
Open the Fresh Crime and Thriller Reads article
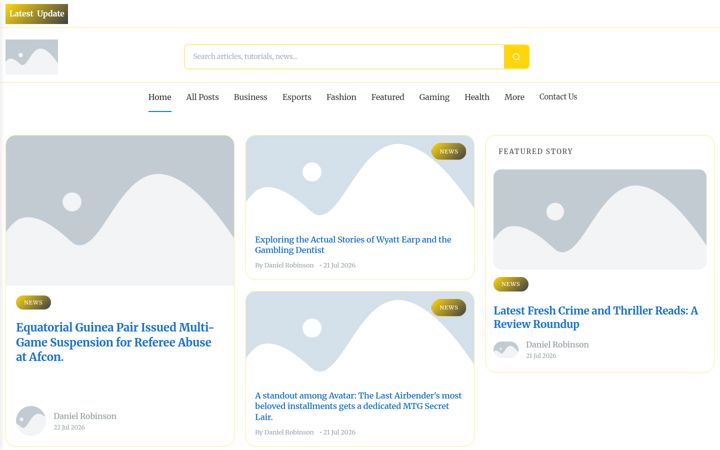click(x=596, y=317)
